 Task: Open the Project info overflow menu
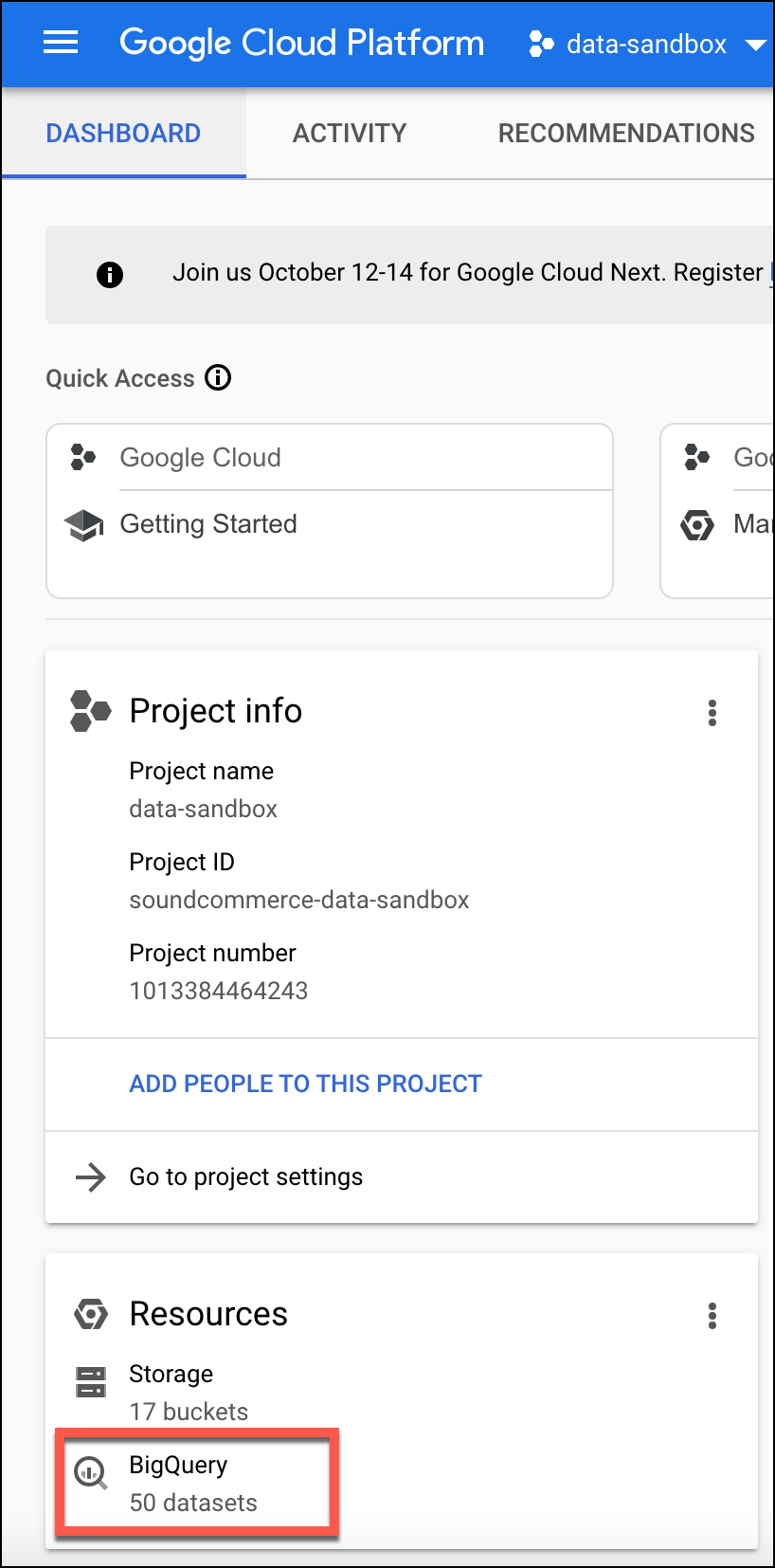click(712, 713)
